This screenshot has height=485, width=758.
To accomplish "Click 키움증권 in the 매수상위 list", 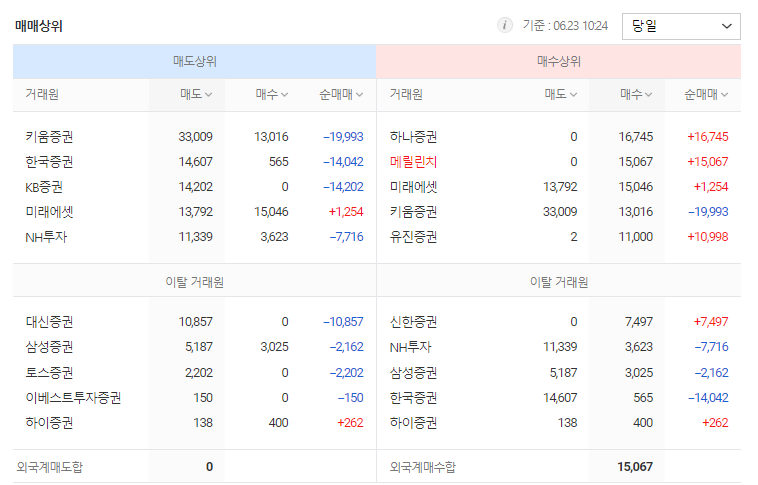I will click(413, 212).
